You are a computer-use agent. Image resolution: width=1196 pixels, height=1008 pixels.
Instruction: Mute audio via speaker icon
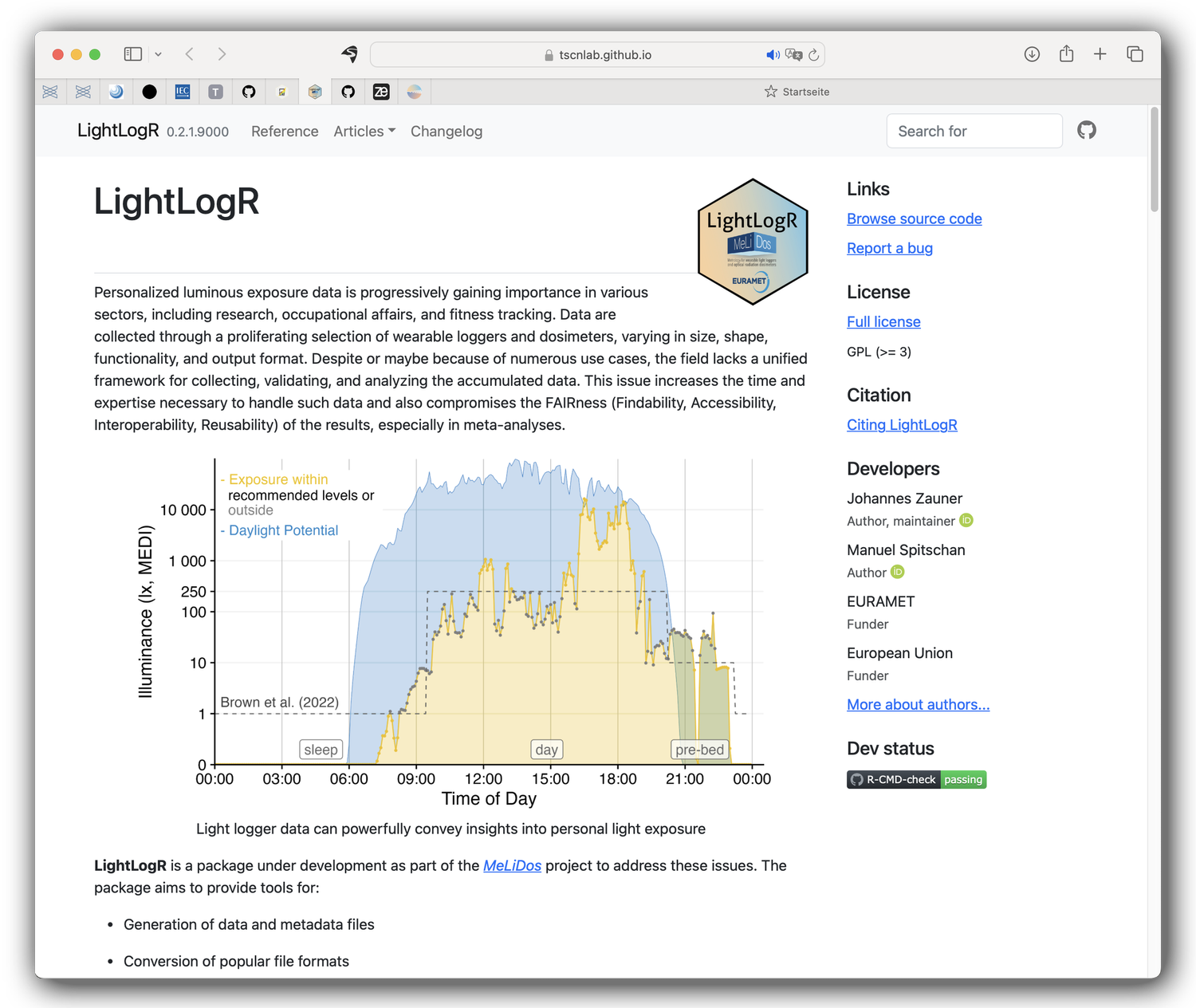[x=772, y=54]
